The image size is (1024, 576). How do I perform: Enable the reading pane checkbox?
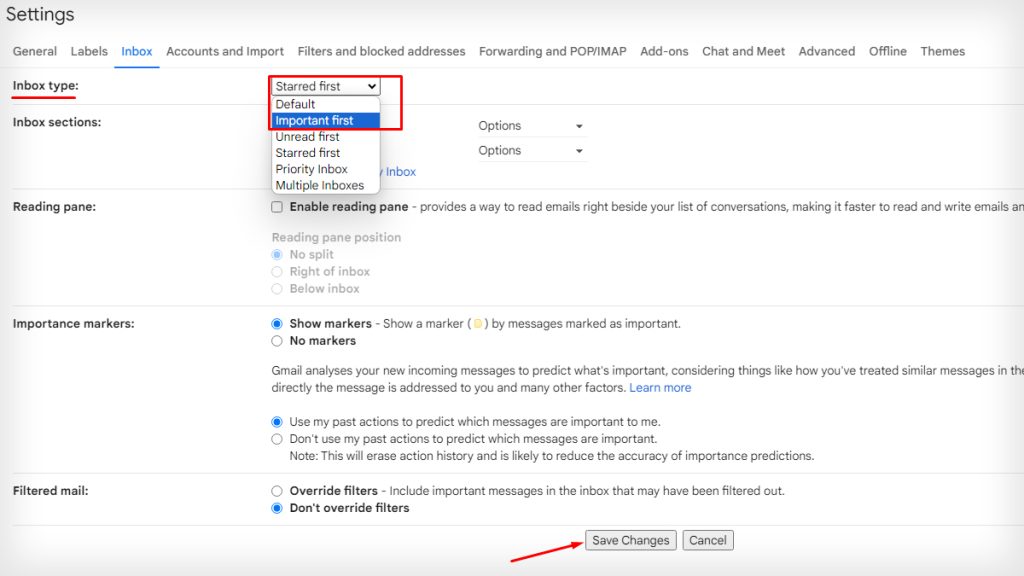click(276, 207)
